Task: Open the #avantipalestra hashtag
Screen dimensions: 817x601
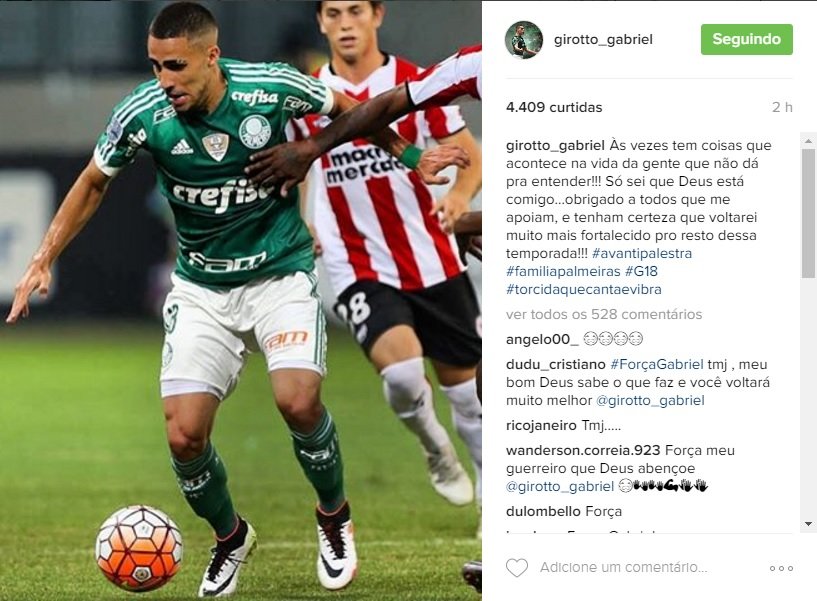Action: 642,253
